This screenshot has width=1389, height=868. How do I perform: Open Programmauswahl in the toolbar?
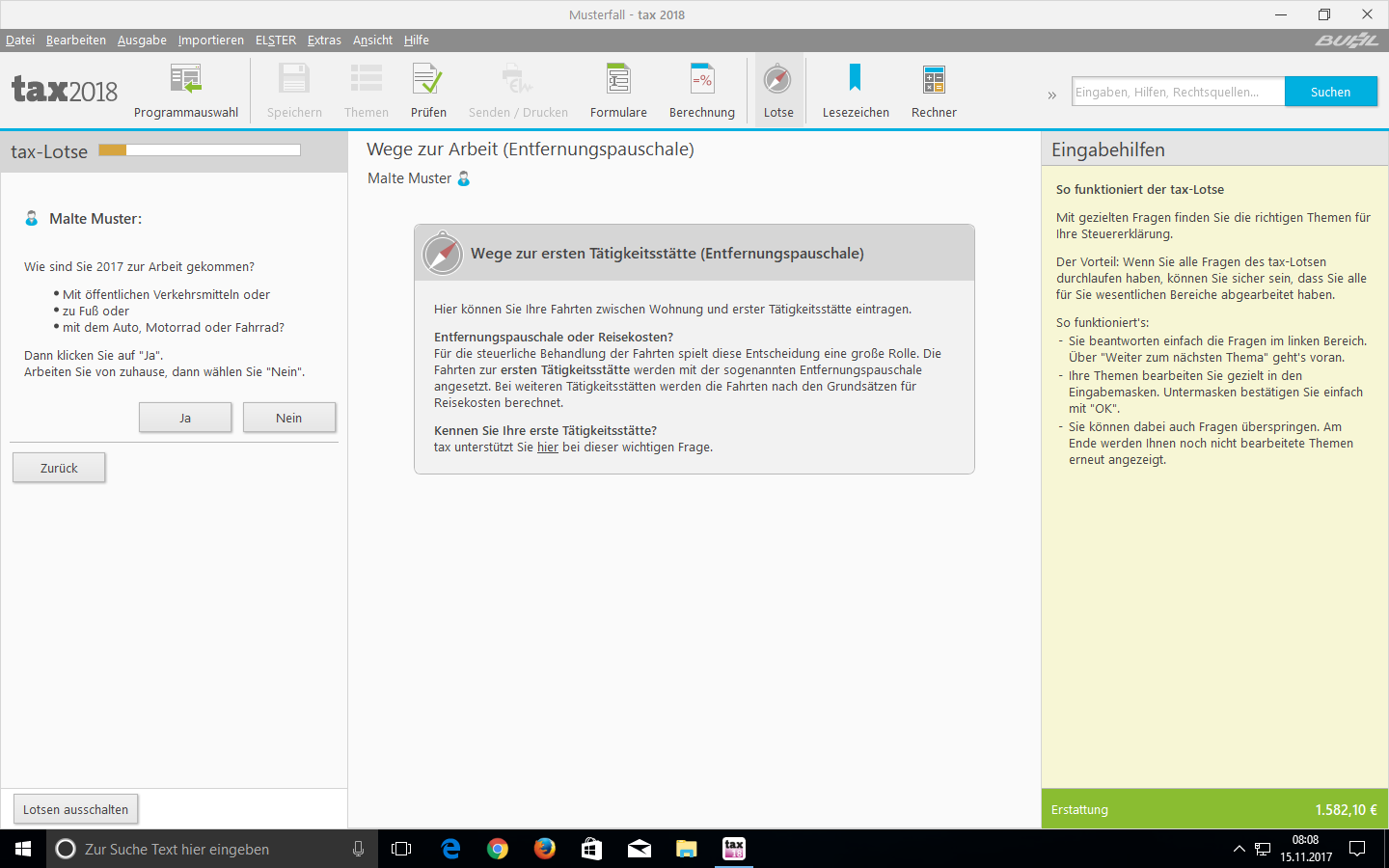point(185,91)
